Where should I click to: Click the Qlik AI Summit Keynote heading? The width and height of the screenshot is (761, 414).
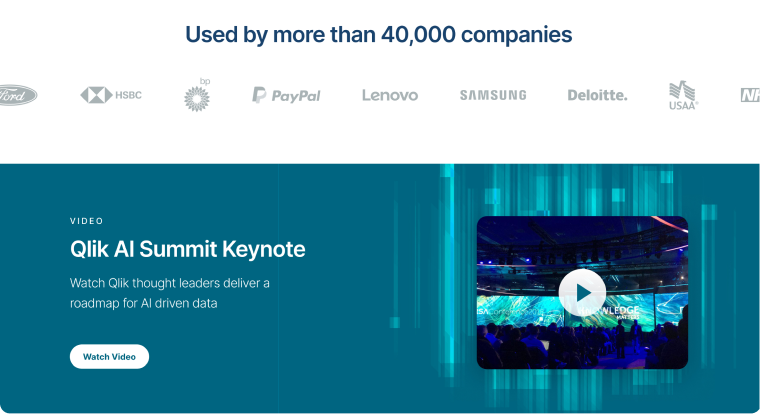click(x=187, y=249)
